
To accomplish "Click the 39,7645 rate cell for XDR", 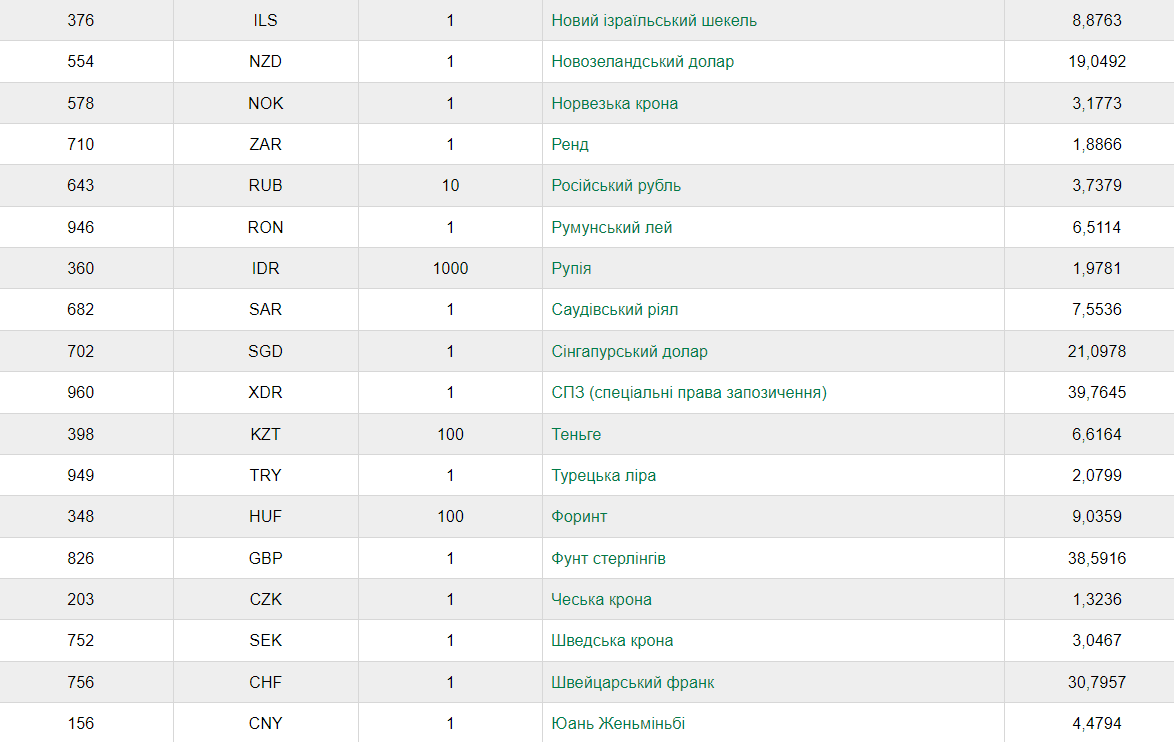I will [x=1097, y=392].
